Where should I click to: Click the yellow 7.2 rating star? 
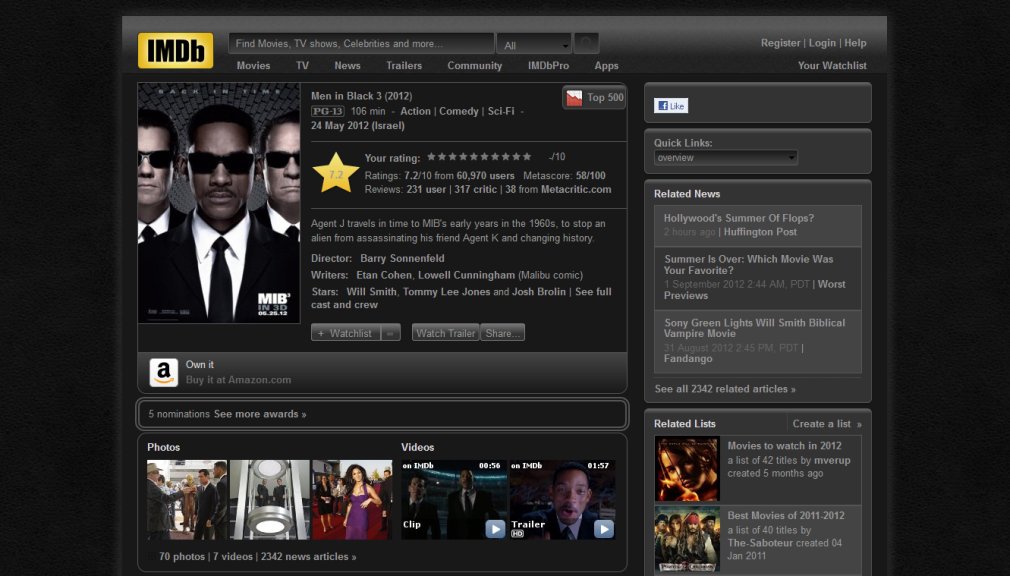(x=336, y=171)
